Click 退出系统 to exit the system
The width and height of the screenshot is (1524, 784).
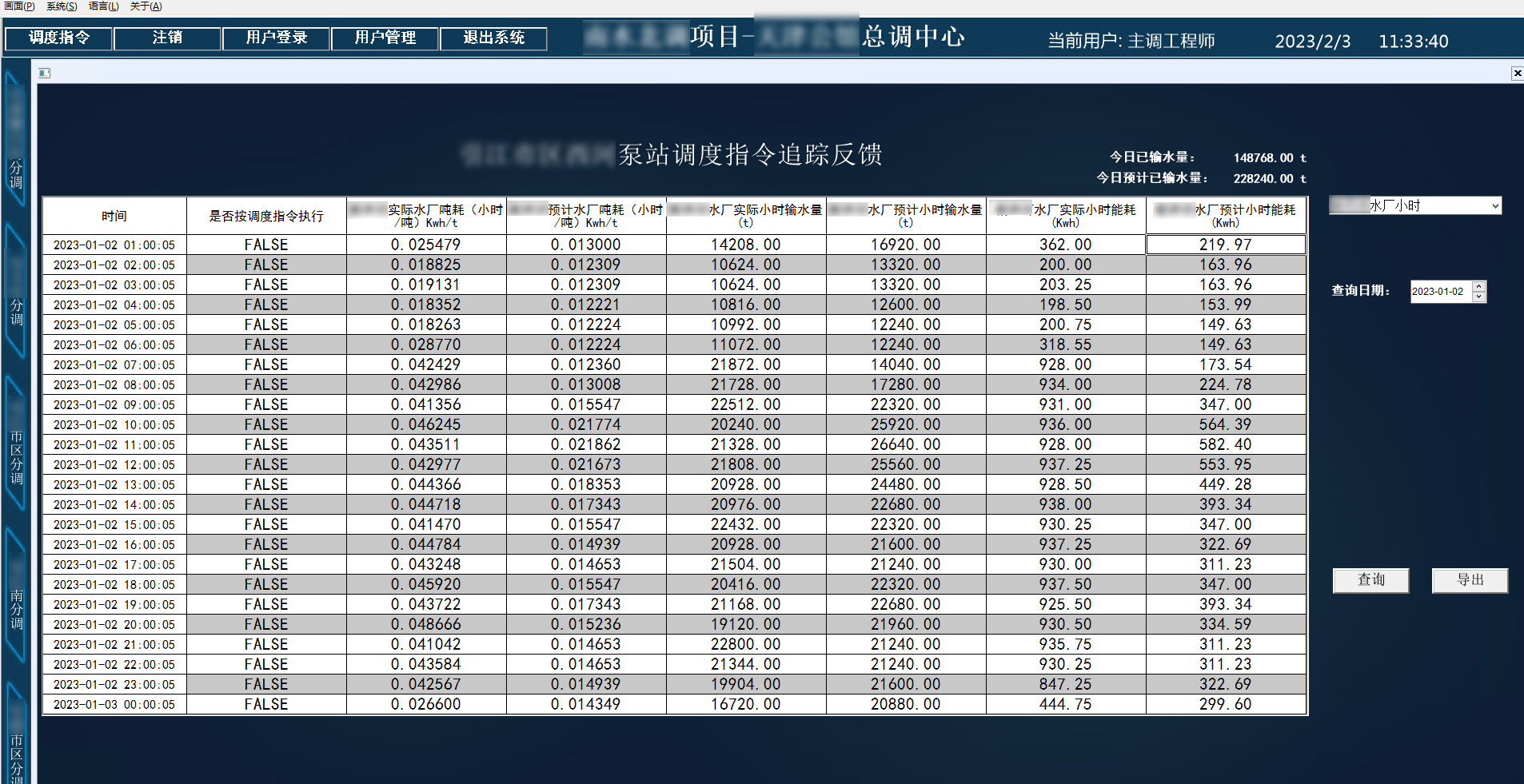click(x=493, y=38)
